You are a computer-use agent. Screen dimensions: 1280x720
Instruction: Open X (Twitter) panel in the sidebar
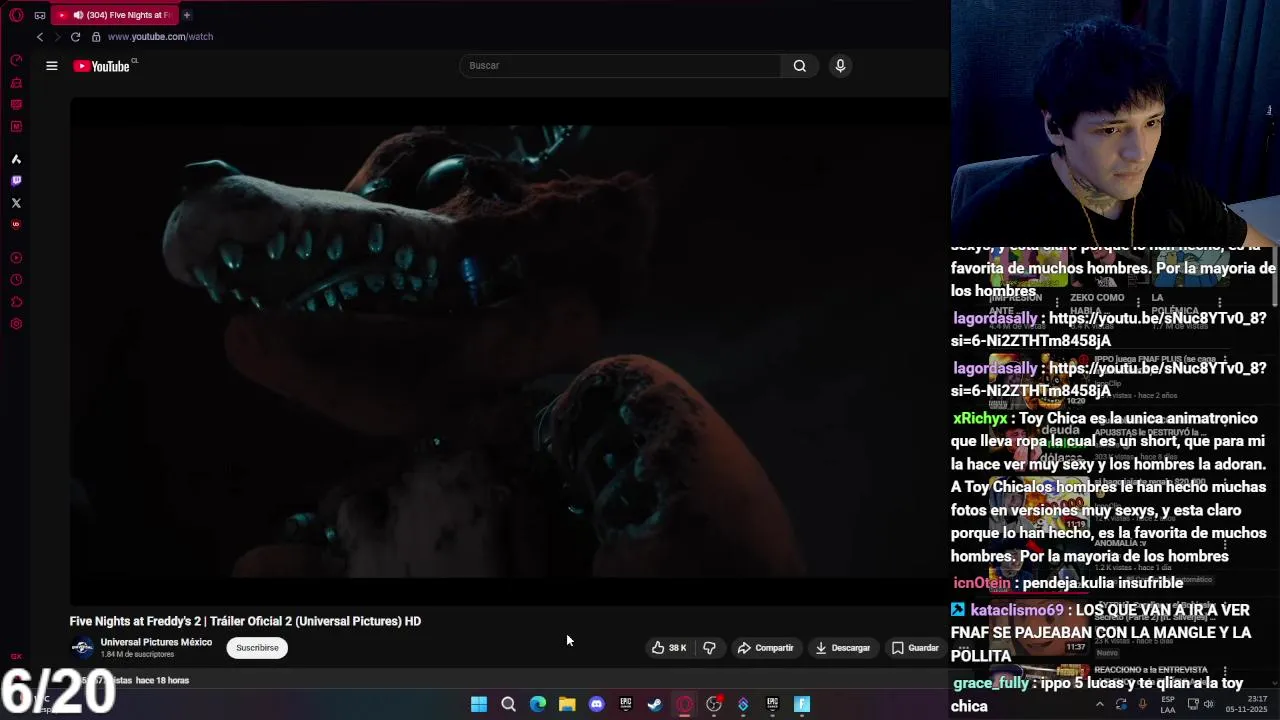[x=16, y=203]
